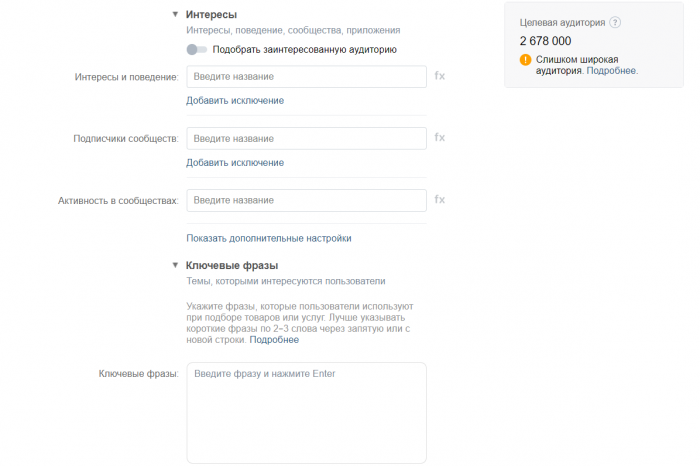Click the Ключевые фразы text area

tap(306, 410)
